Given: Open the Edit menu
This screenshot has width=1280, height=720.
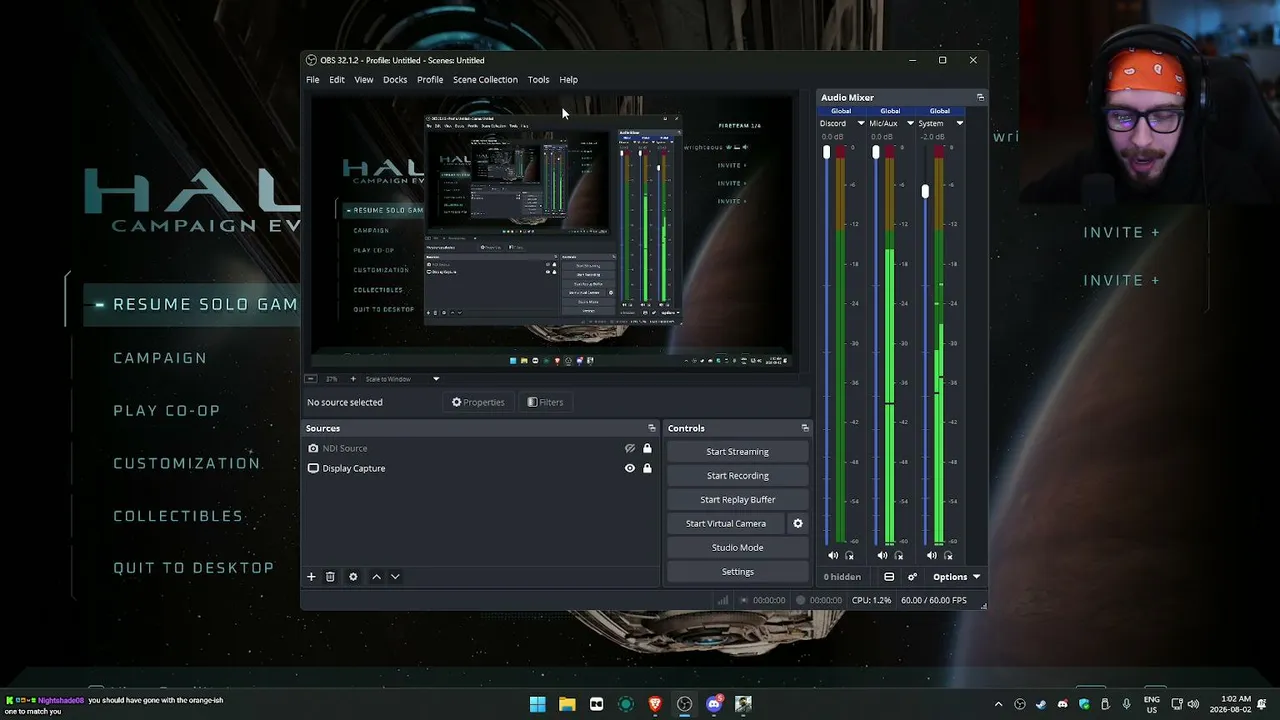Looking at the screenshot, I should coord(337,80).
